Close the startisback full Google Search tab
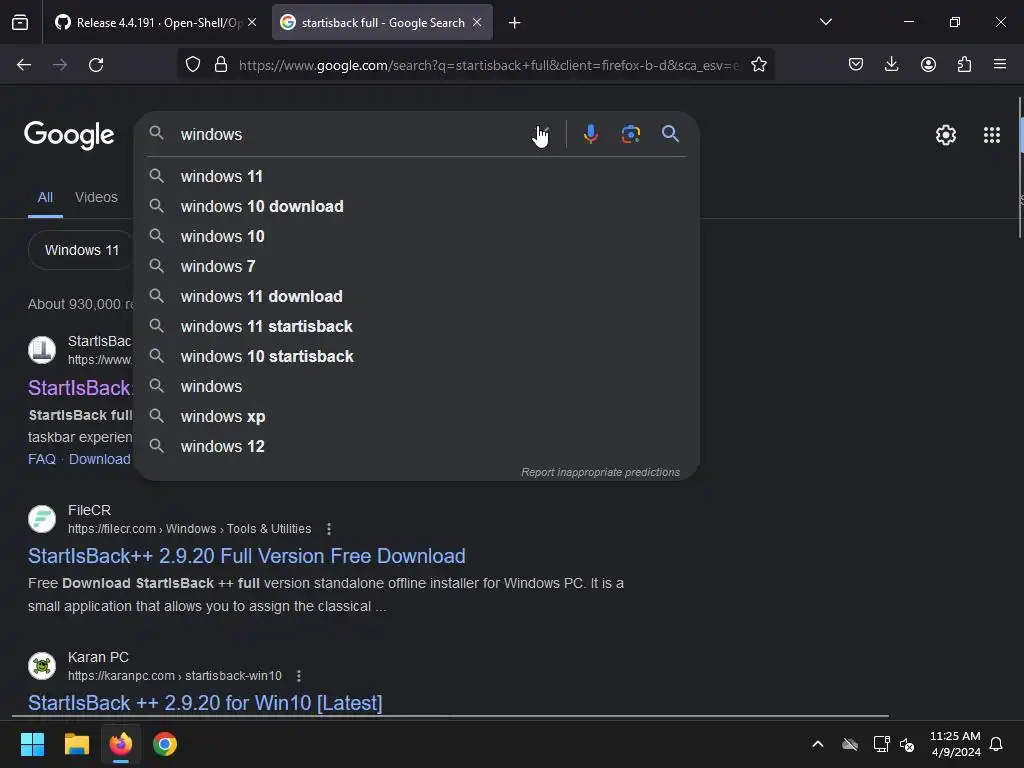 477,22
